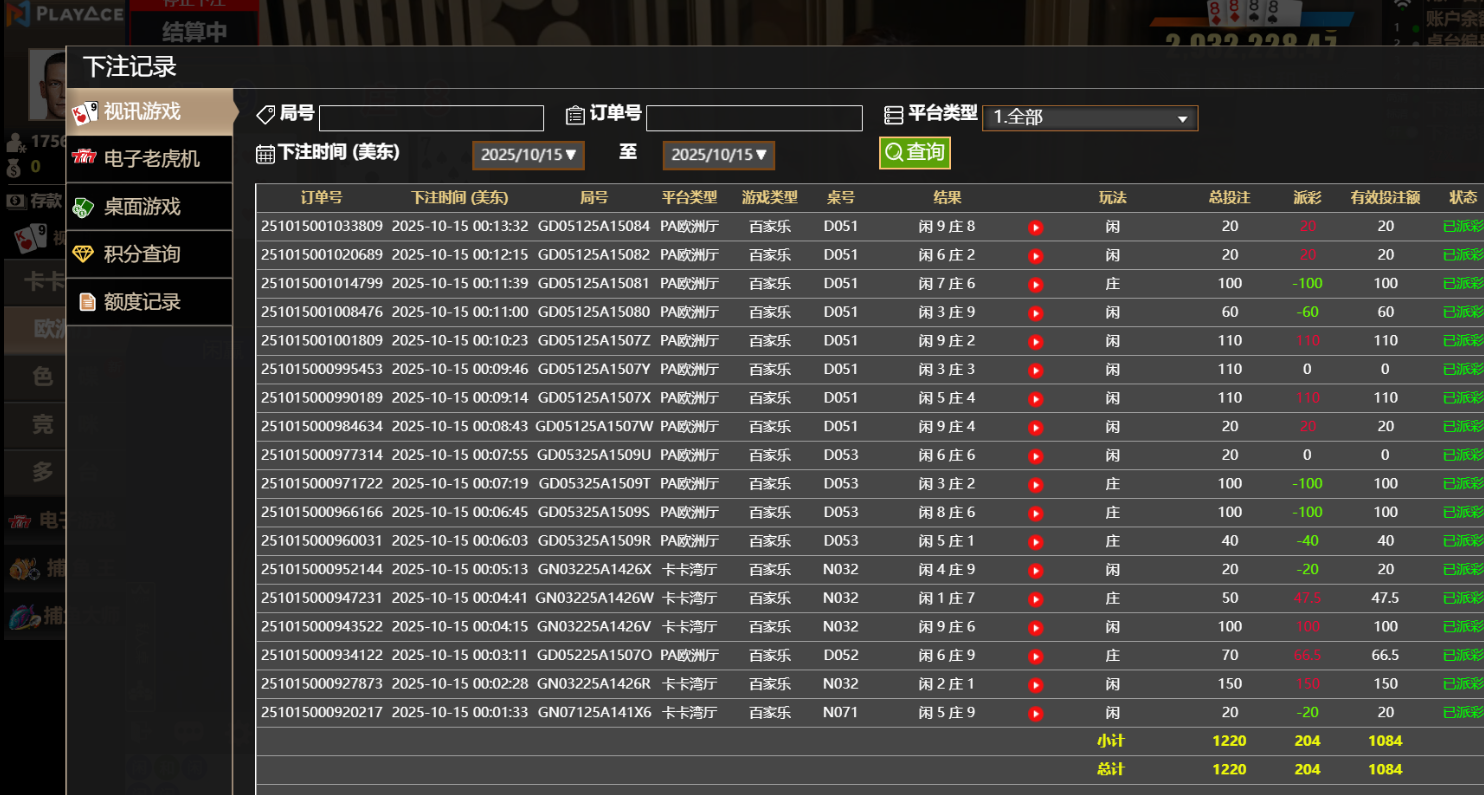This screenshot has height=795, width=1484.
Task: Select the 视讯游戏 tab
Action: click(x=150, y=112)
